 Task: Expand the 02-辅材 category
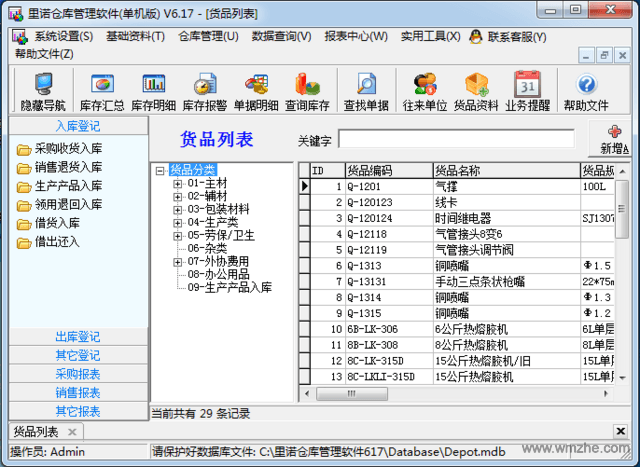(178, 197)
